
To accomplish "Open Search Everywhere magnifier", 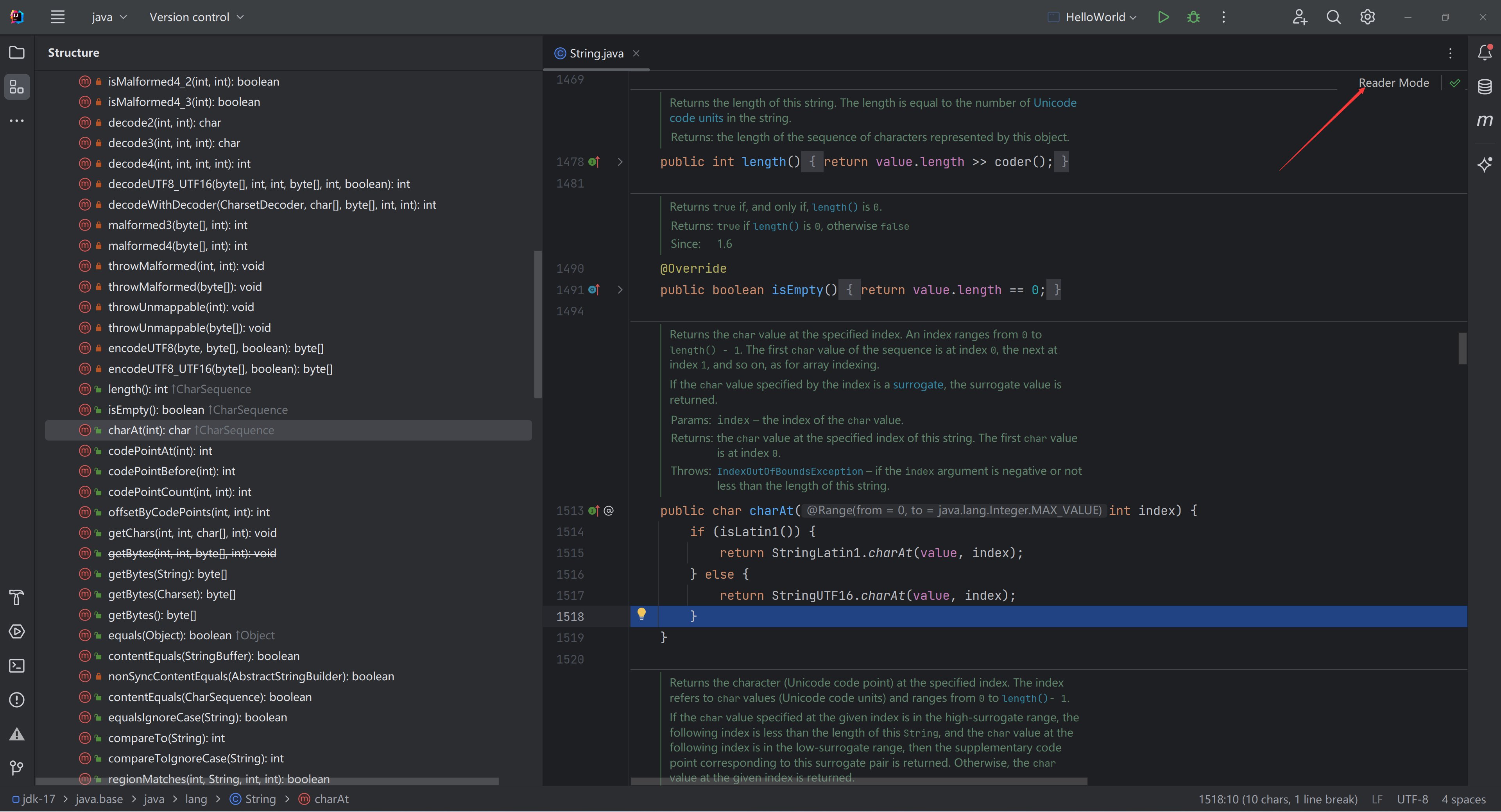I will pos(1333,17).
